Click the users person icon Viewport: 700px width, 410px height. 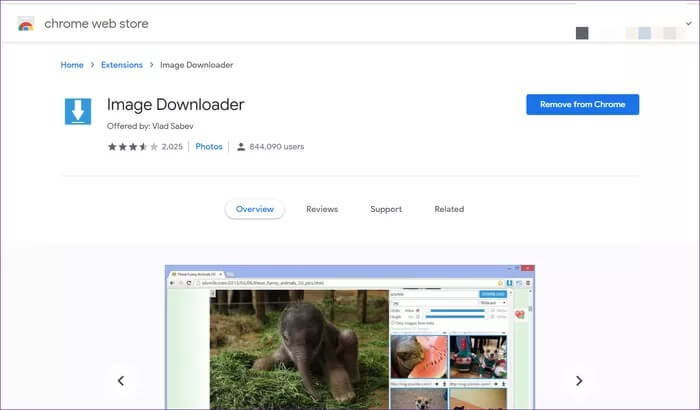click(x=241, y=146)
